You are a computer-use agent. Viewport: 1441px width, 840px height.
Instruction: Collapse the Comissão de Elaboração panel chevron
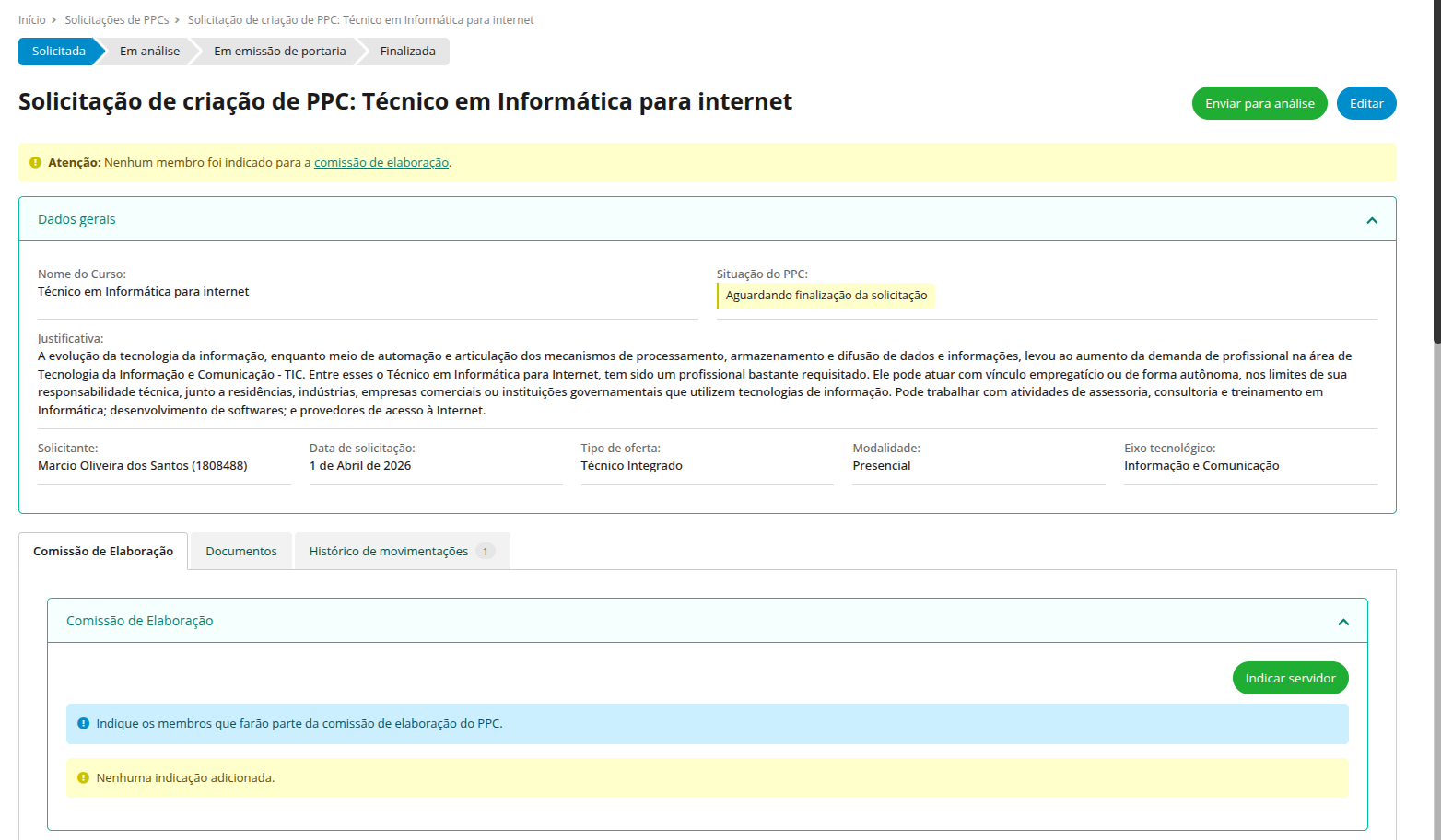[x=1342, y=622]
